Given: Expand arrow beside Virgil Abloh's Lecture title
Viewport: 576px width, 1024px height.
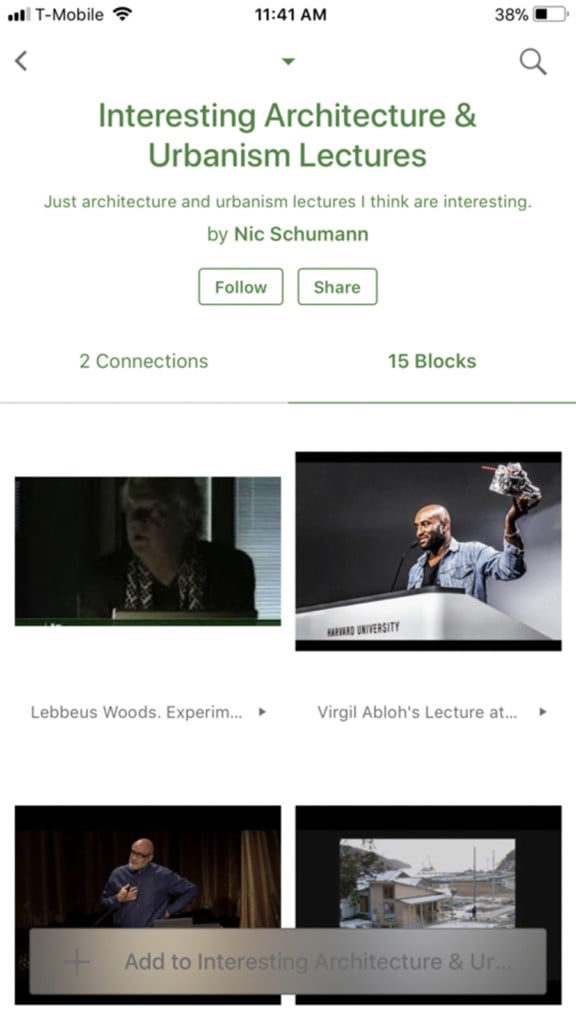Looking at the screenshot, I should coord(543,712).
